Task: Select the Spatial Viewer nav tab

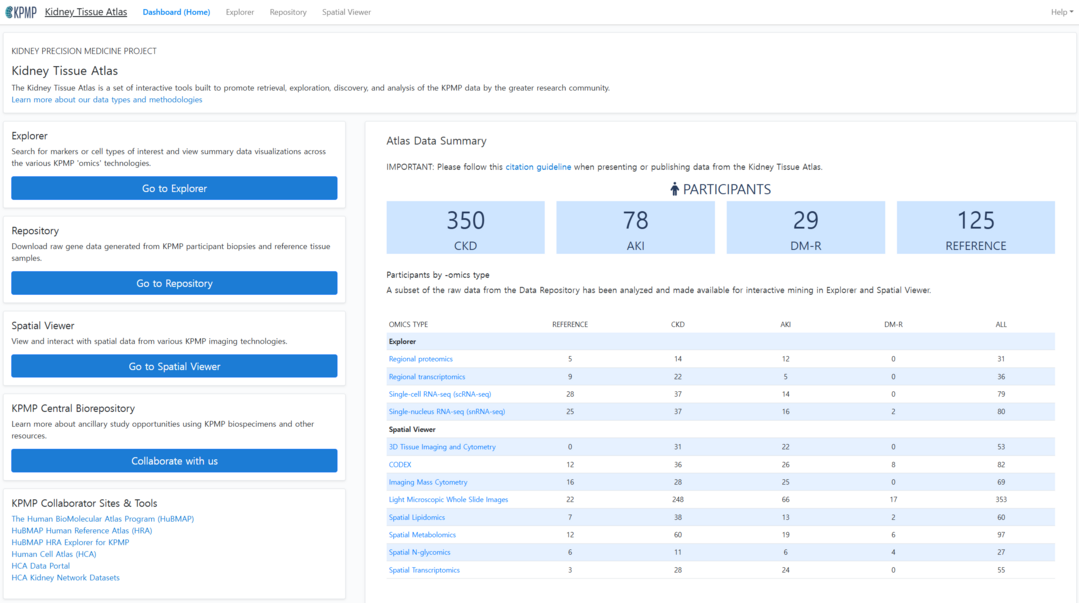Action: click(346, 12)
